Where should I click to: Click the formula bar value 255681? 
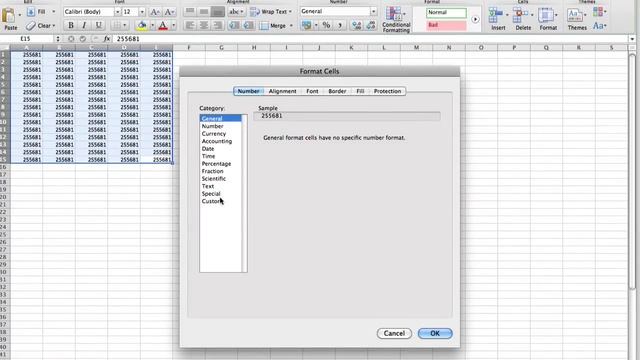click(128, 39)
